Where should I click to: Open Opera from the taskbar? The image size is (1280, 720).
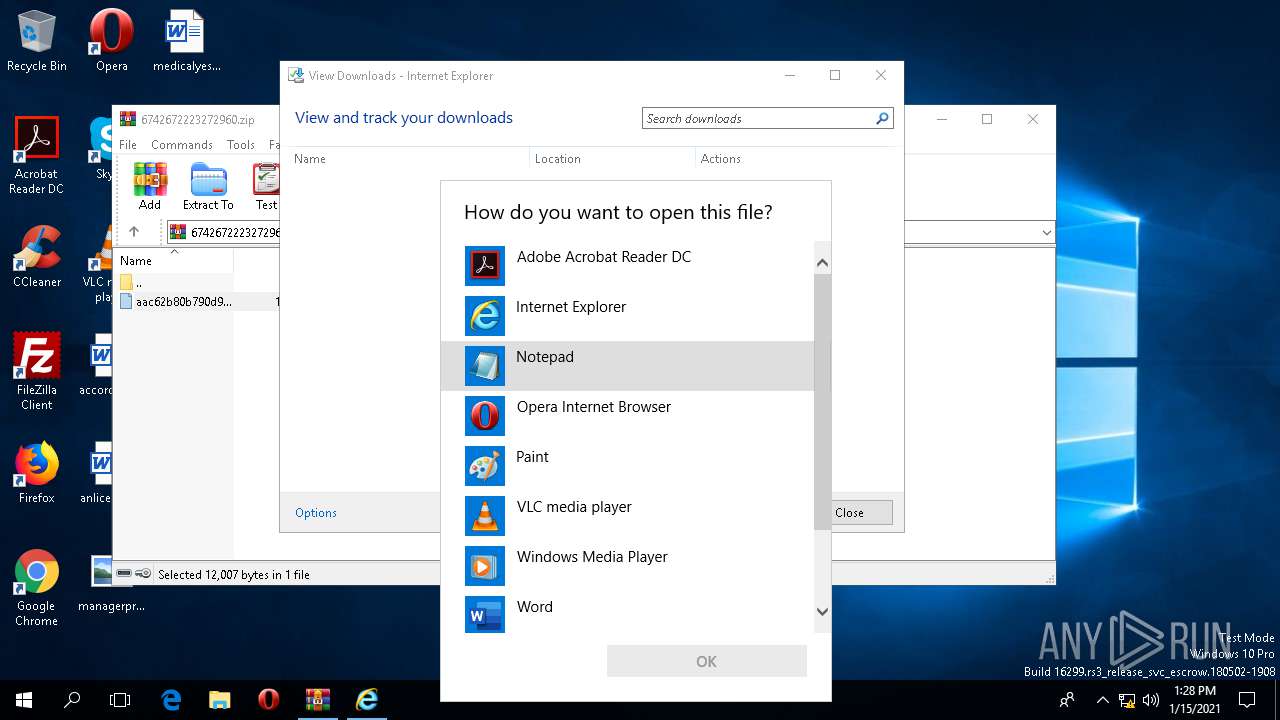tap(268, 700)
